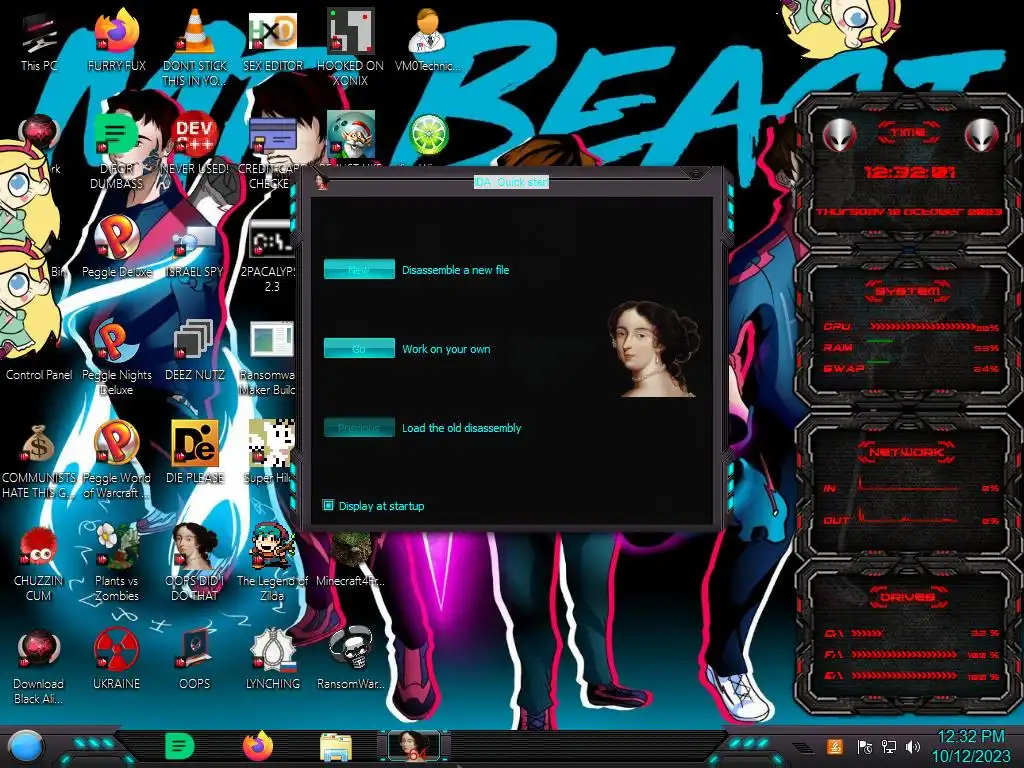Click the network tray icon
Screen dimensions: 1024x768
(889, 746)
